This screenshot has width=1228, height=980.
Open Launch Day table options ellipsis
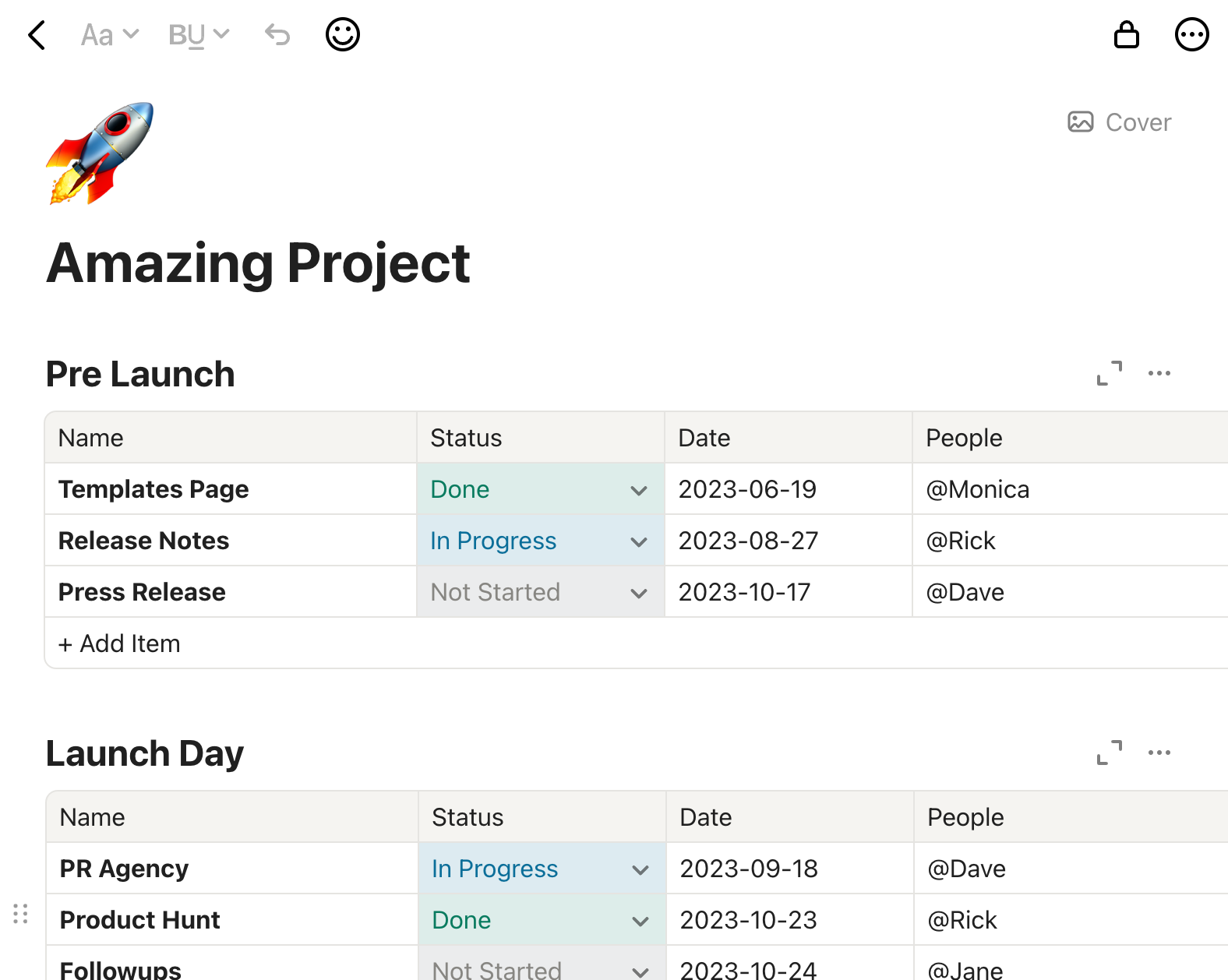[1159, 753]
